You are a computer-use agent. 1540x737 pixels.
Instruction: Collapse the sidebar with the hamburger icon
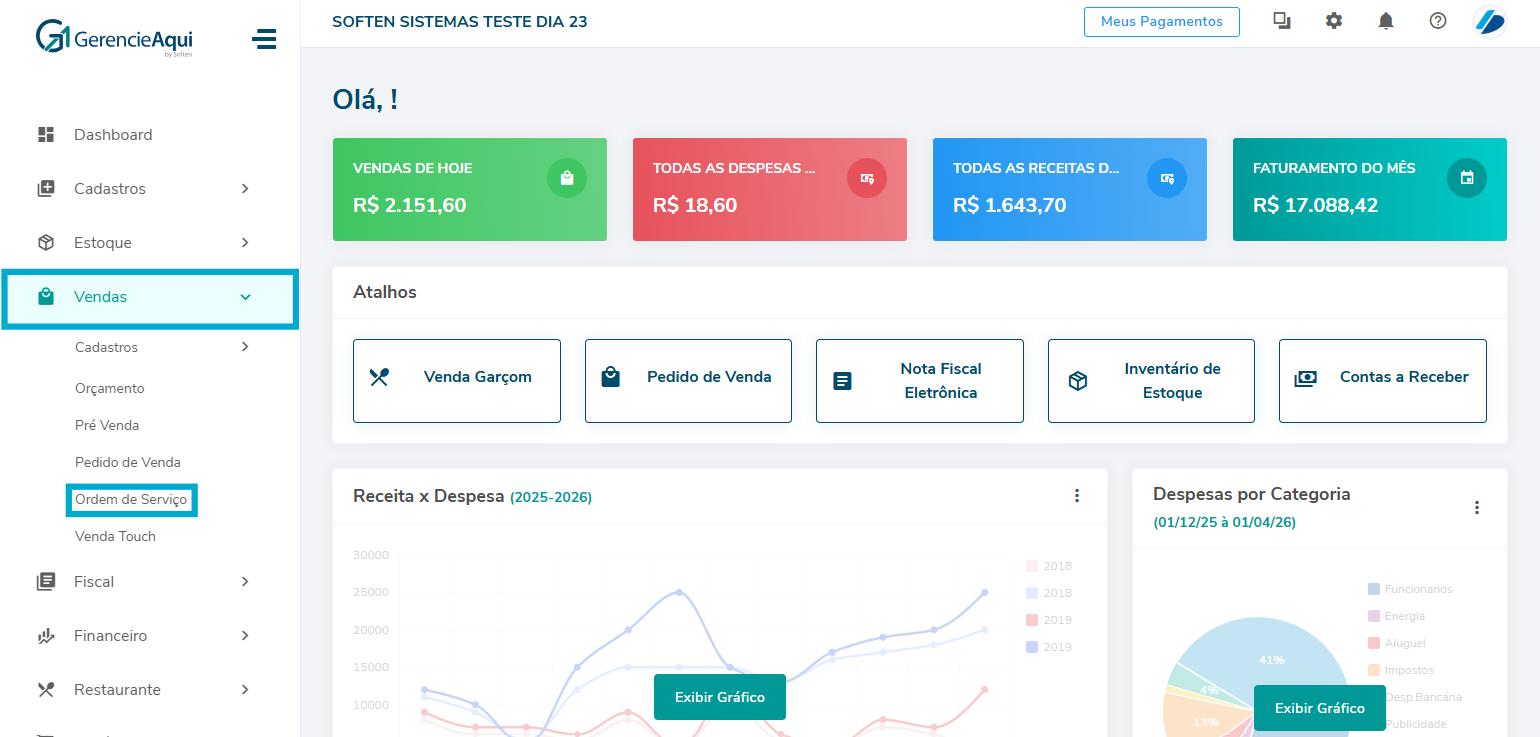[264, 39]
